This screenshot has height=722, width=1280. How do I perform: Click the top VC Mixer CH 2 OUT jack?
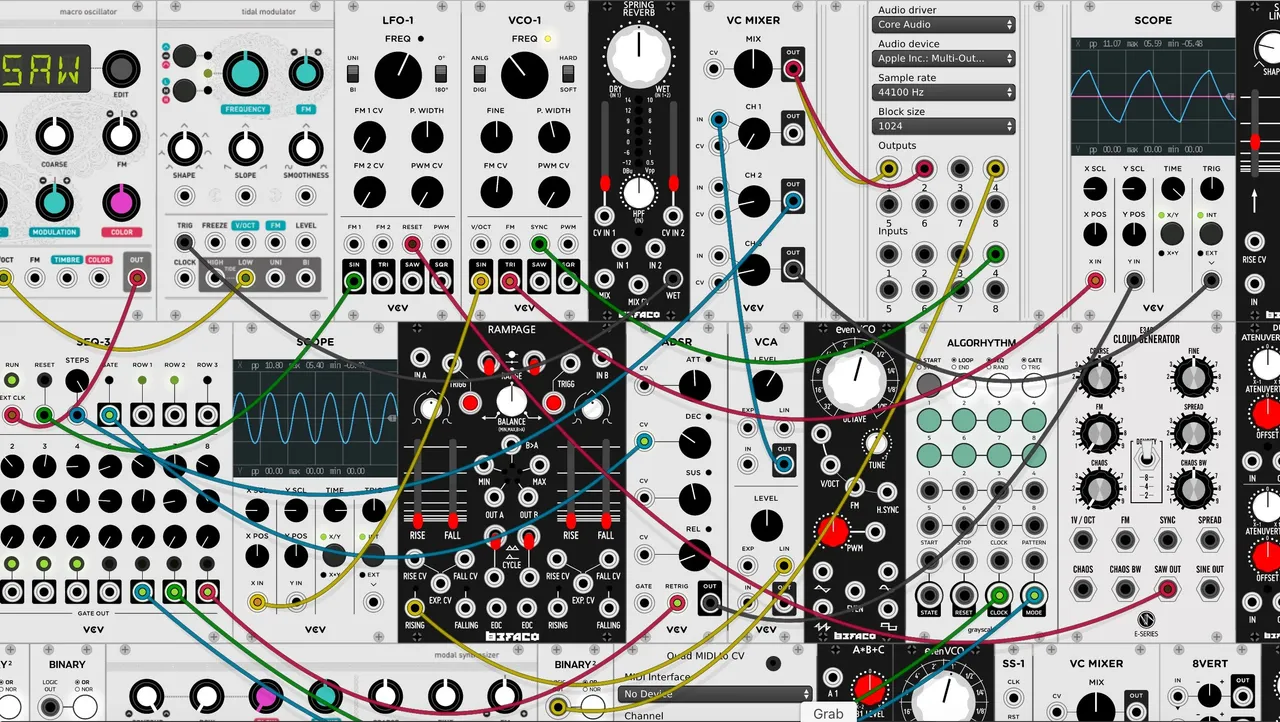click(x=793, y=201)
